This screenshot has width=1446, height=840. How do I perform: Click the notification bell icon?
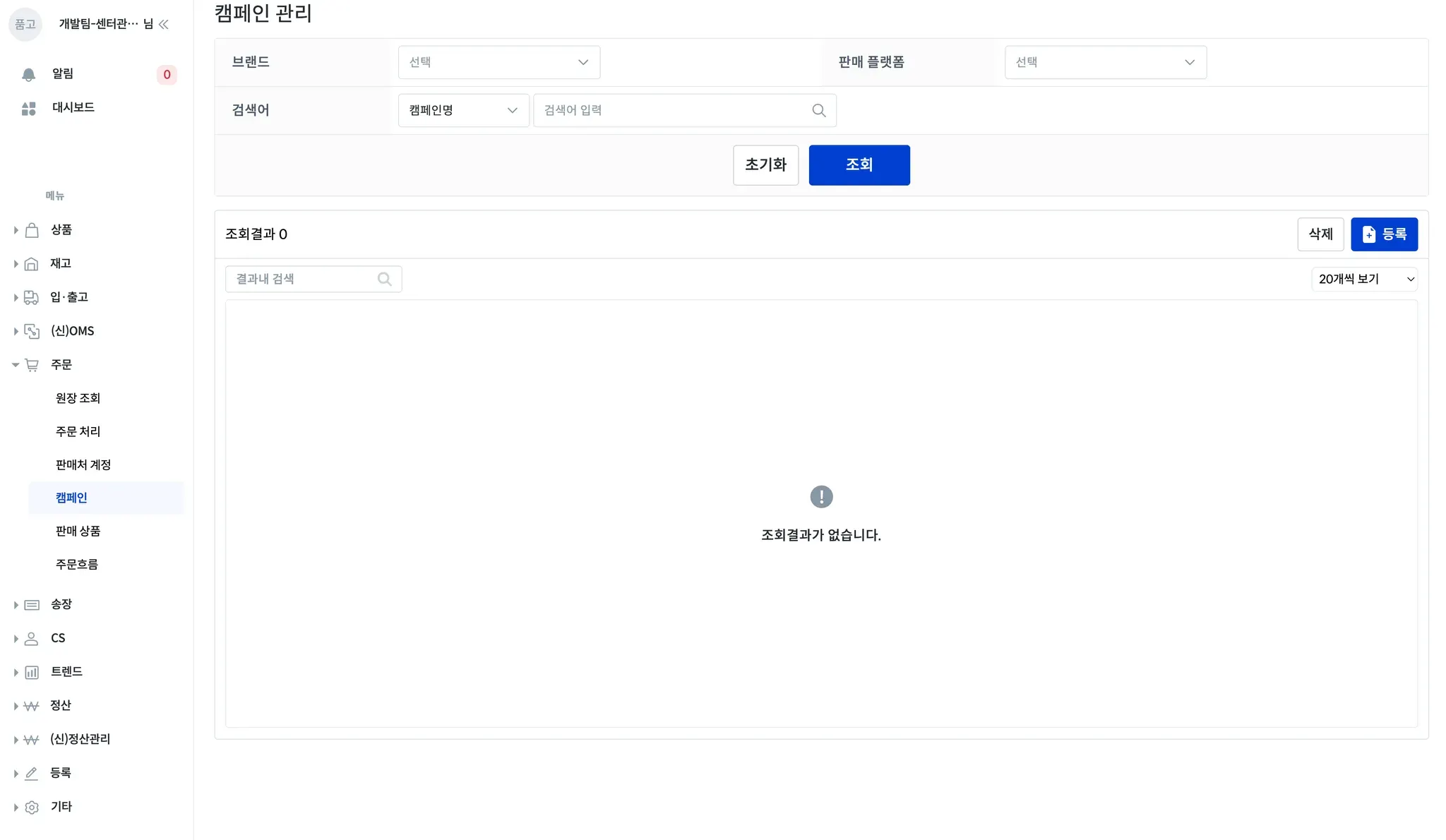[28, 74]
